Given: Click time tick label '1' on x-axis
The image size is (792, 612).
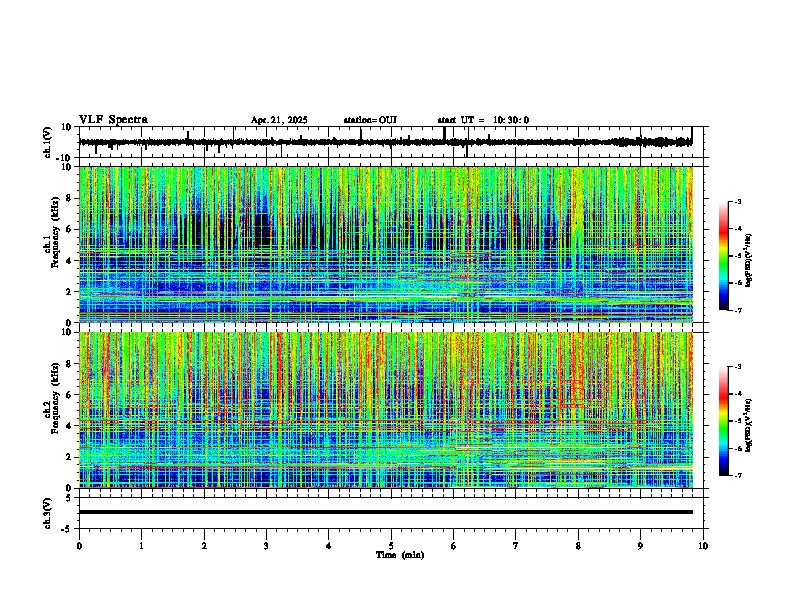Looking at the screenshot, I should (141, 546).
